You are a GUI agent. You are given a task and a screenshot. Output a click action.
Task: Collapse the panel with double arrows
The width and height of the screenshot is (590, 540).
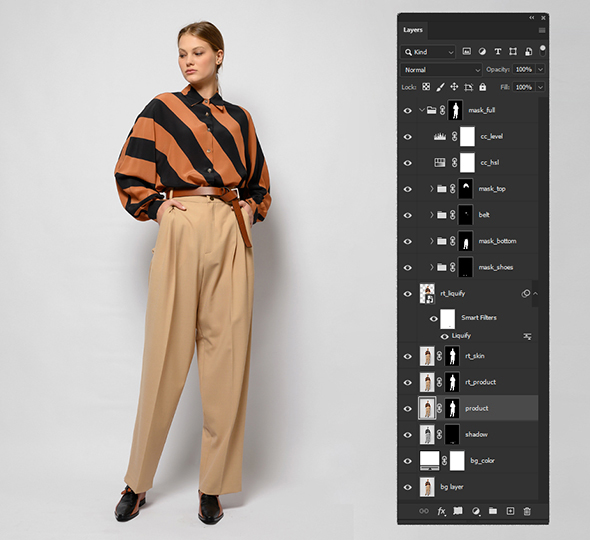[x=532, y=18]
